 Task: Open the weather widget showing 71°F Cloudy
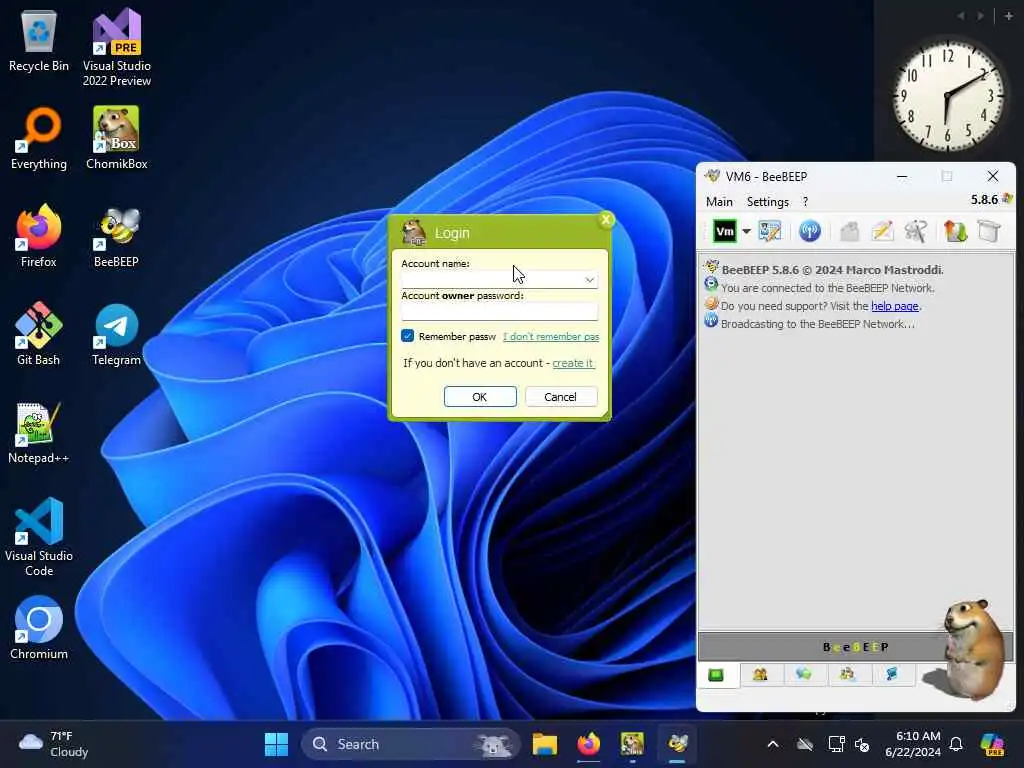tap(54, 744)
